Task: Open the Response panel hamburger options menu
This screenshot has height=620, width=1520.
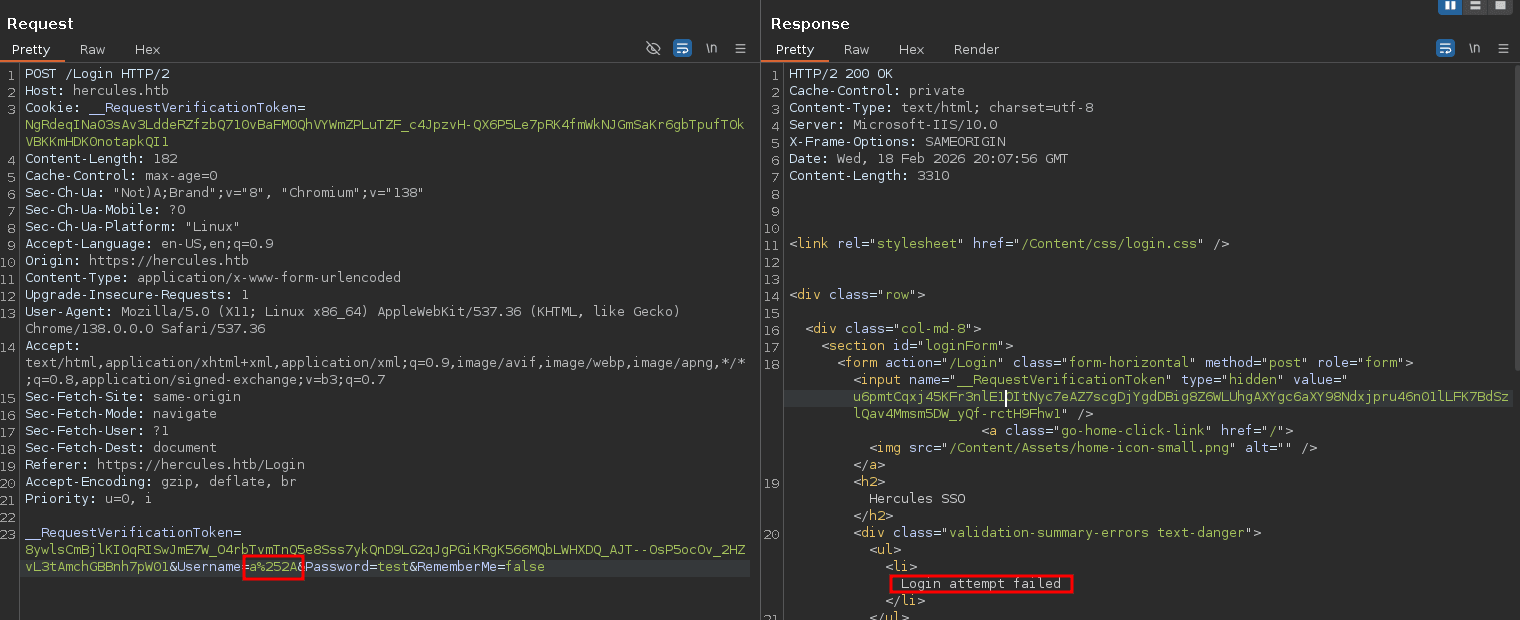Action: click(1504, 48)
